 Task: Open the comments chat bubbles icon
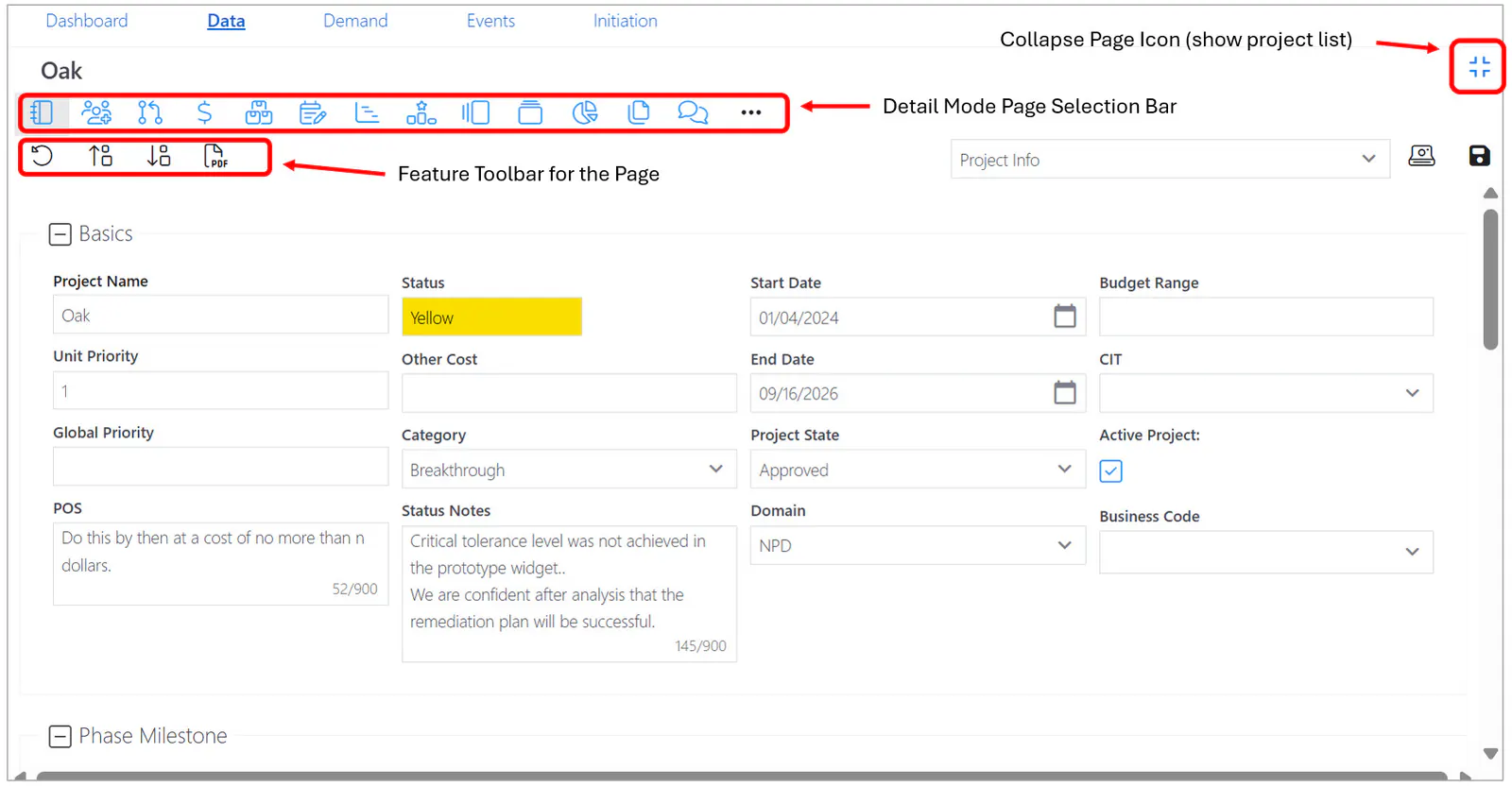[693, 113]
